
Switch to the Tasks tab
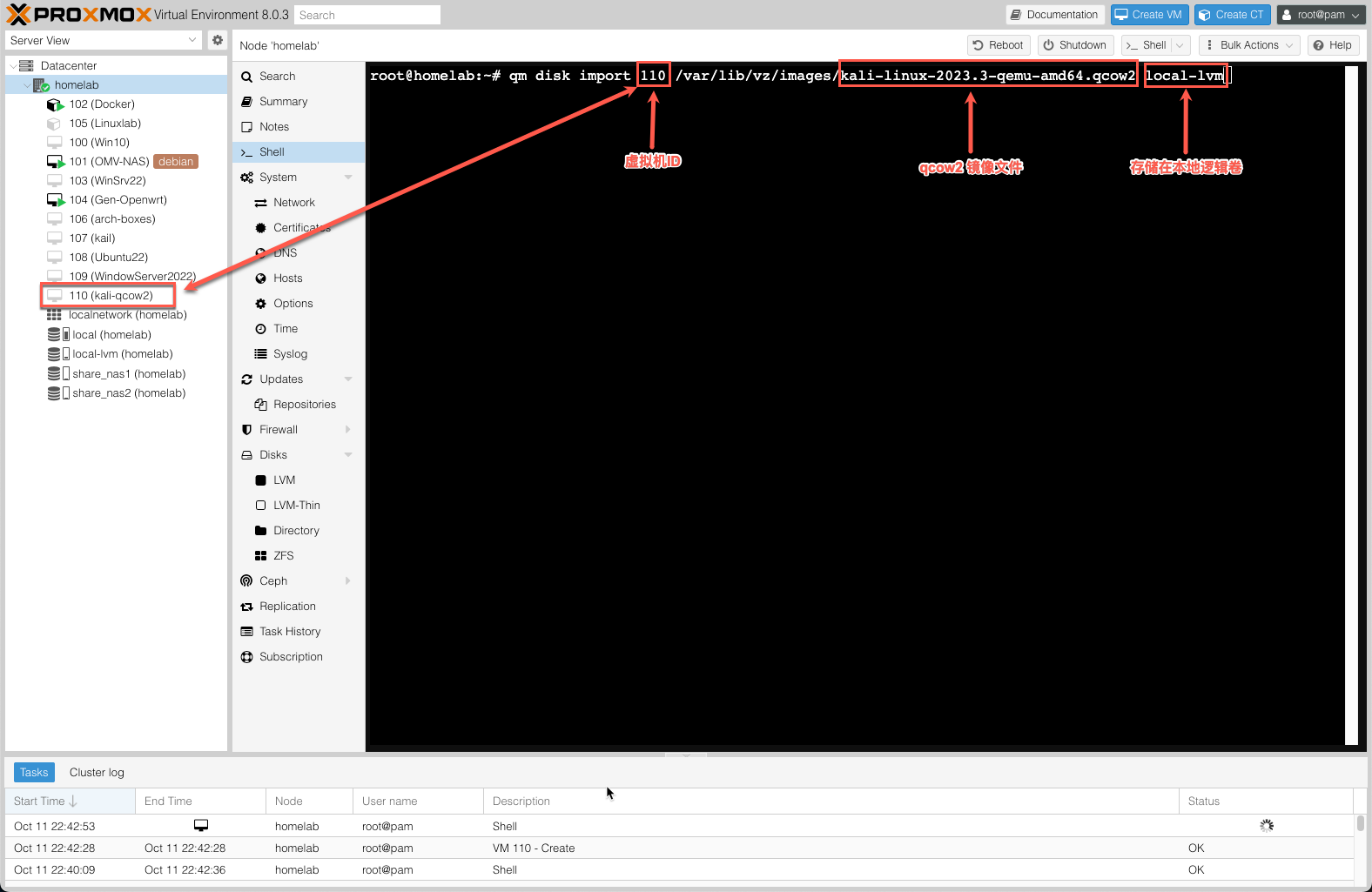[34, 773]
